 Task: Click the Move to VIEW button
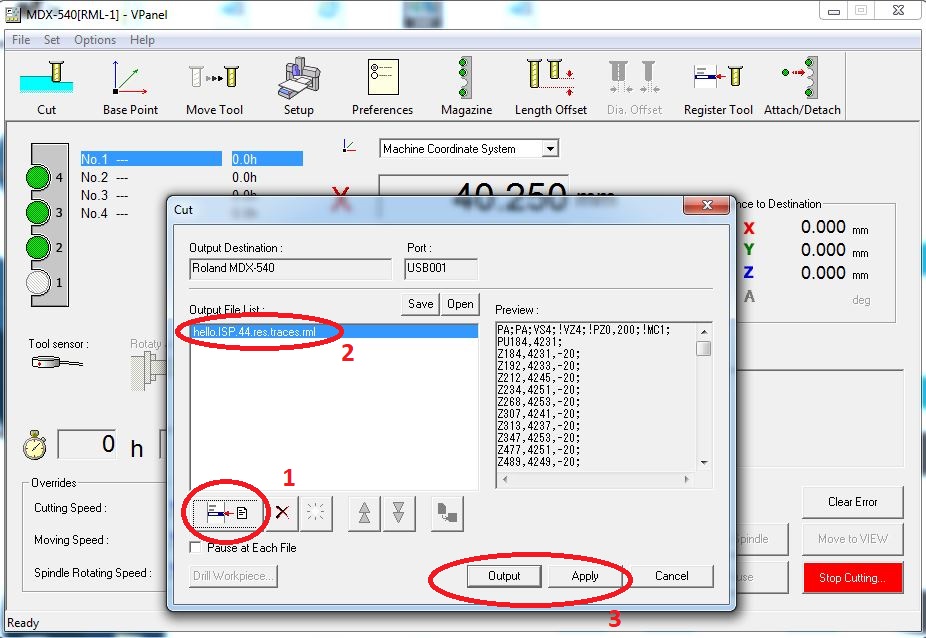pyautogui.click(x=852, y=539)
